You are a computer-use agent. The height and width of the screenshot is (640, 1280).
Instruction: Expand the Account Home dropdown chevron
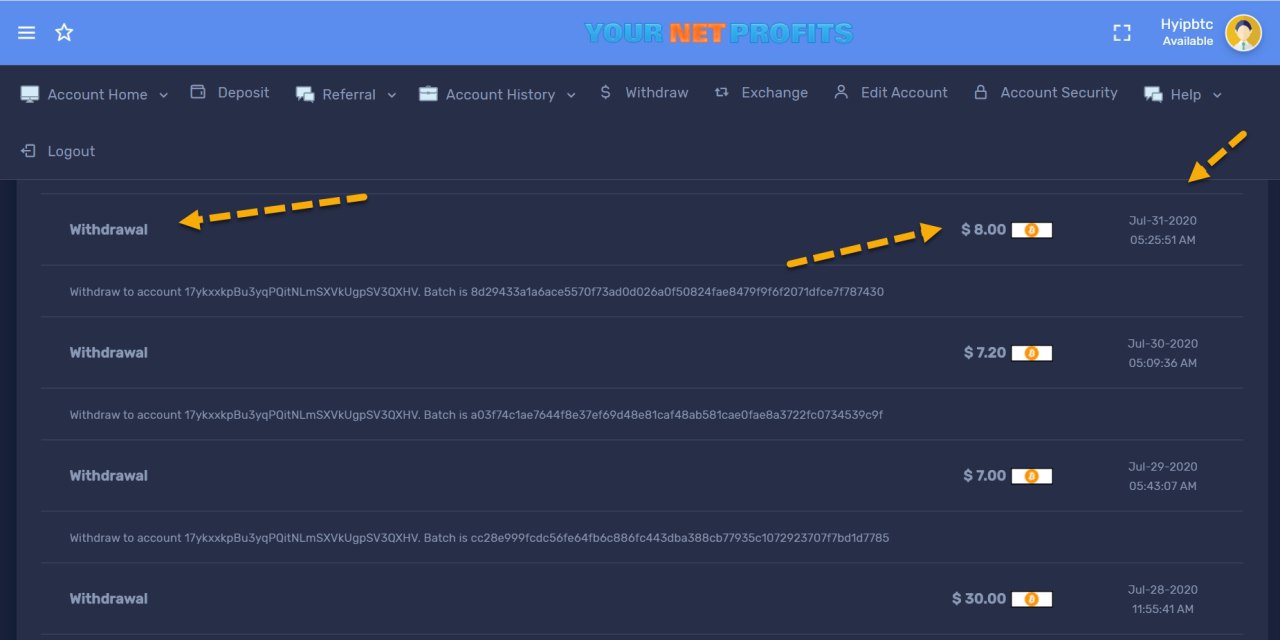163,95
